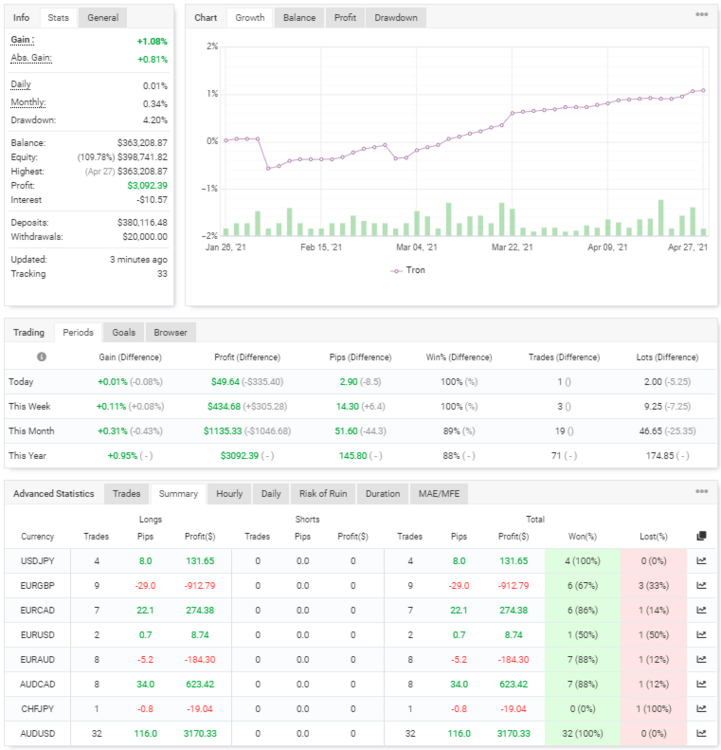
Task: Open the MAE/MFE tab
Action: point(439,494)
